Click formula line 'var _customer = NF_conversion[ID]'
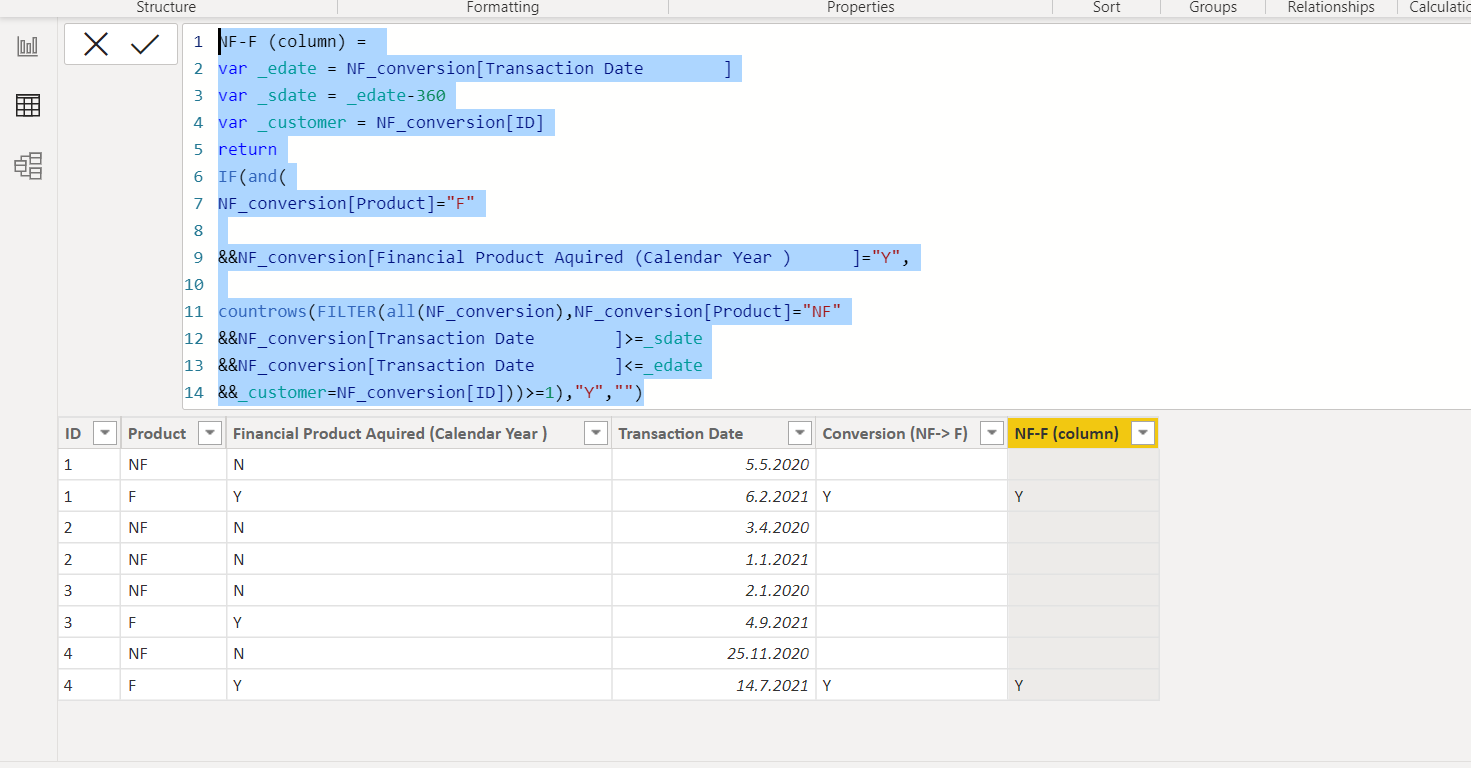 pyautogui.click(x=381, y=123)
